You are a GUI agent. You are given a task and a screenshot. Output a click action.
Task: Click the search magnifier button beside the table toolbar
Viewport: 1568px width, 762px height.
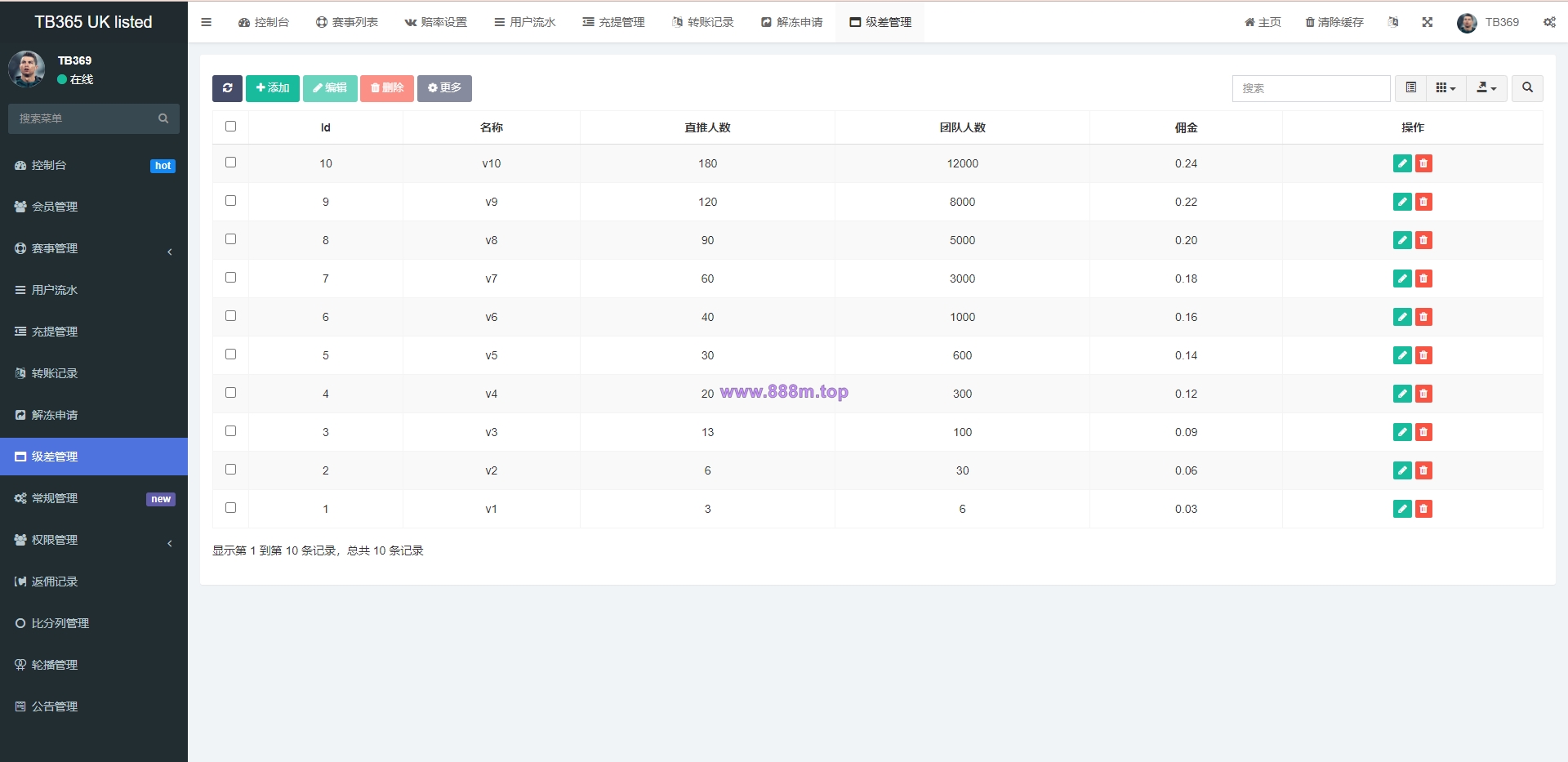(x=1527, y=88)
